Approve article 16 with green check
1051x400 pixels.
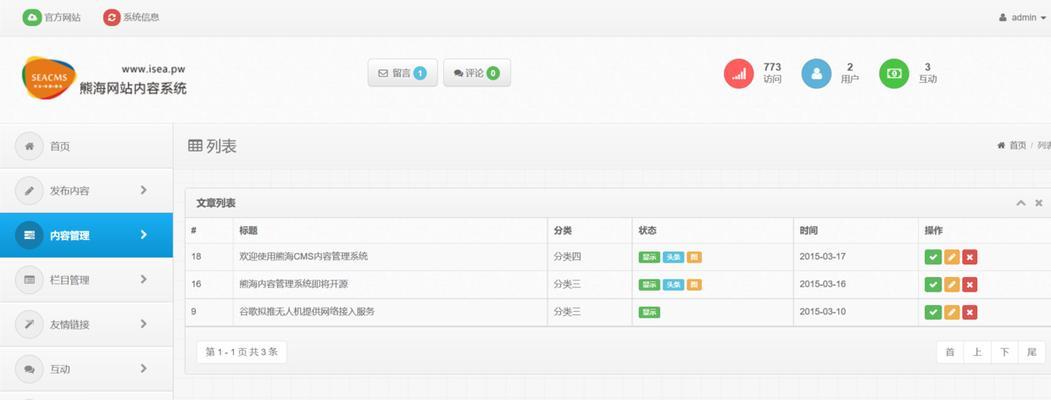(x=932, y=284)
